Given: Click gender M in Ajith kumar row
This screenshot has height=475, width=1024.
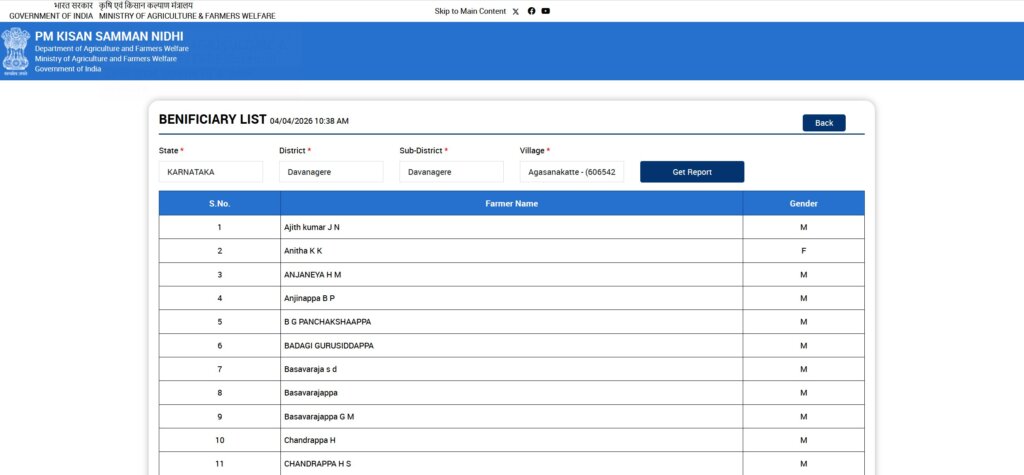Looking at the screenshot, I should 803,227.
